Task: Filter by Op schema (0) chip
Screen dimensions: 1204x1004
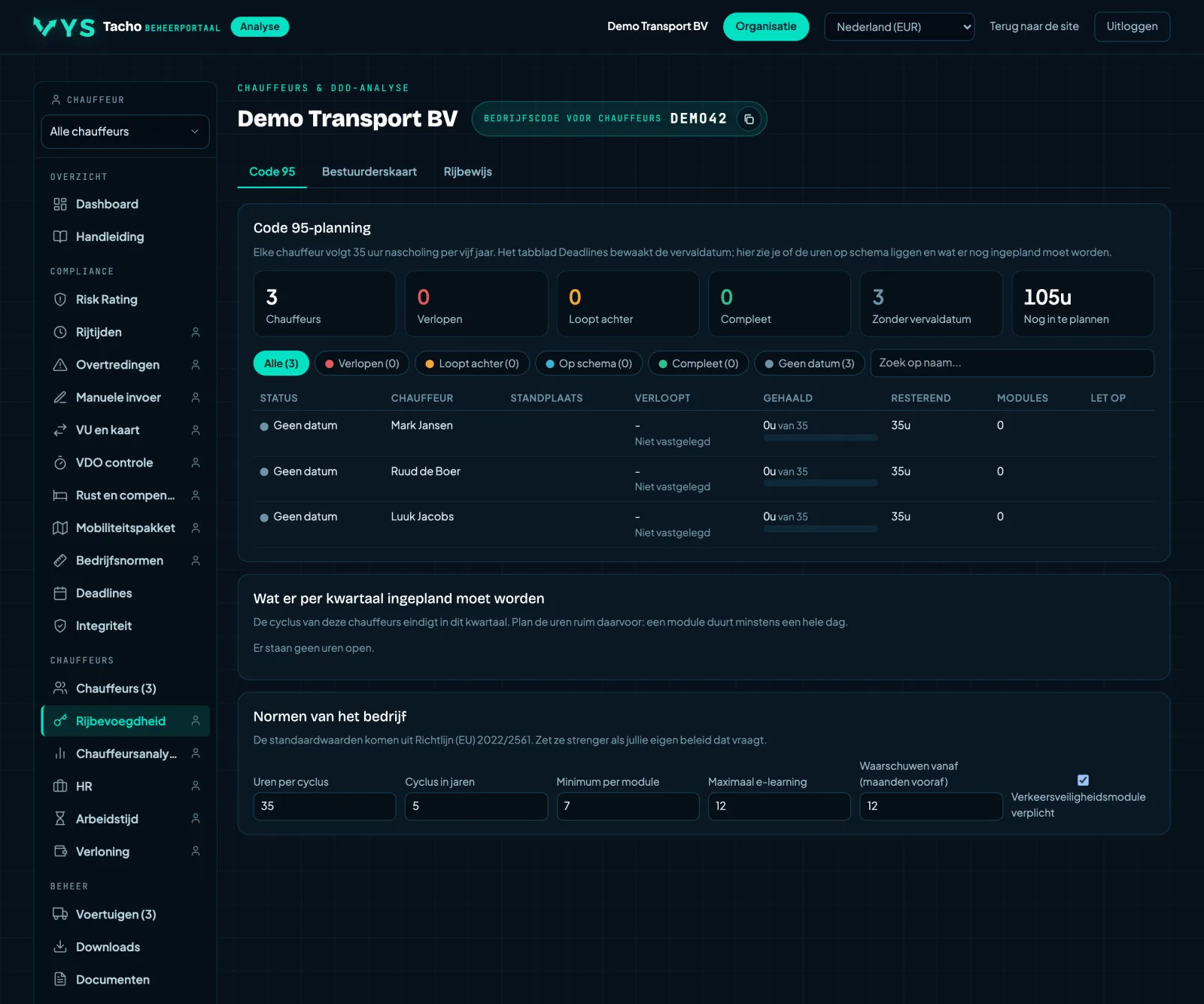Action: point(588,364)
